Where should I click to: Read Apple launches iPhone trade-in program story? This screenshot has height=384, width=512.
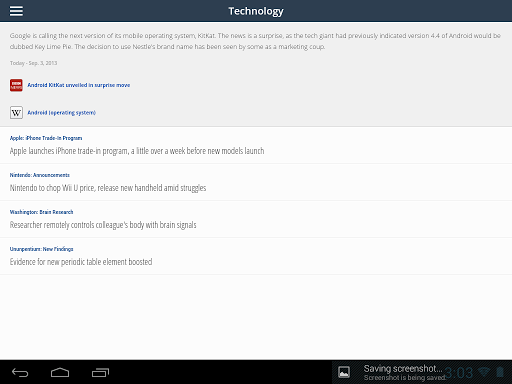pos(137,151)
